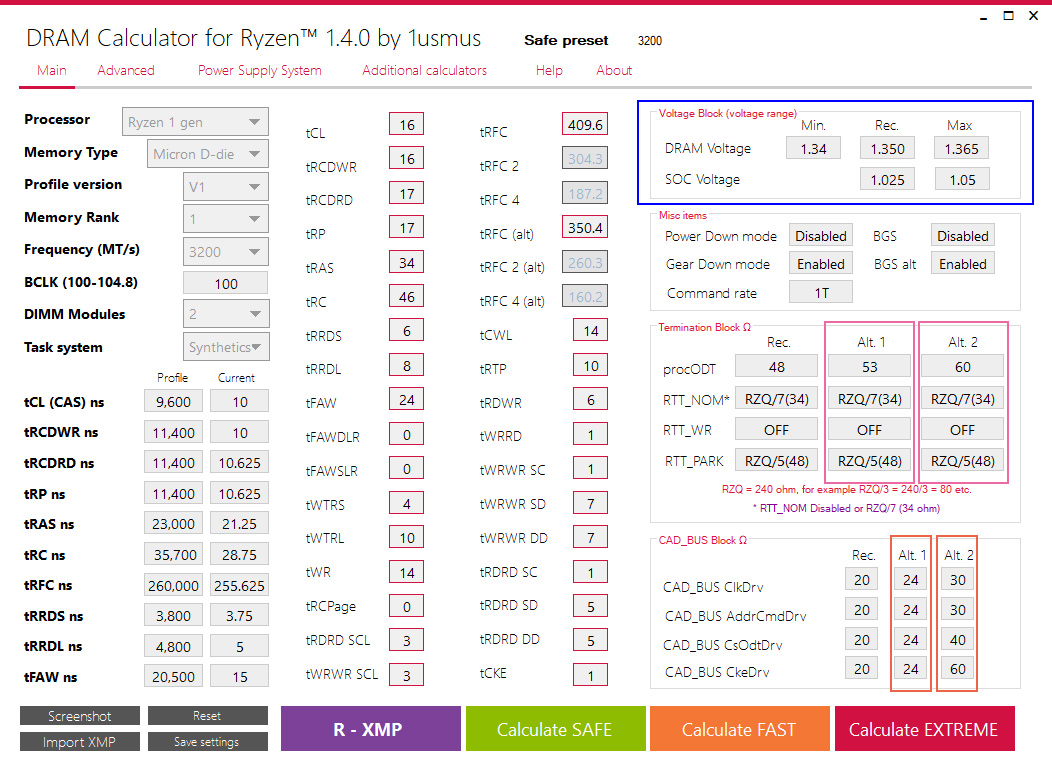Open the Power Supply System tab

tap(260, 70)
